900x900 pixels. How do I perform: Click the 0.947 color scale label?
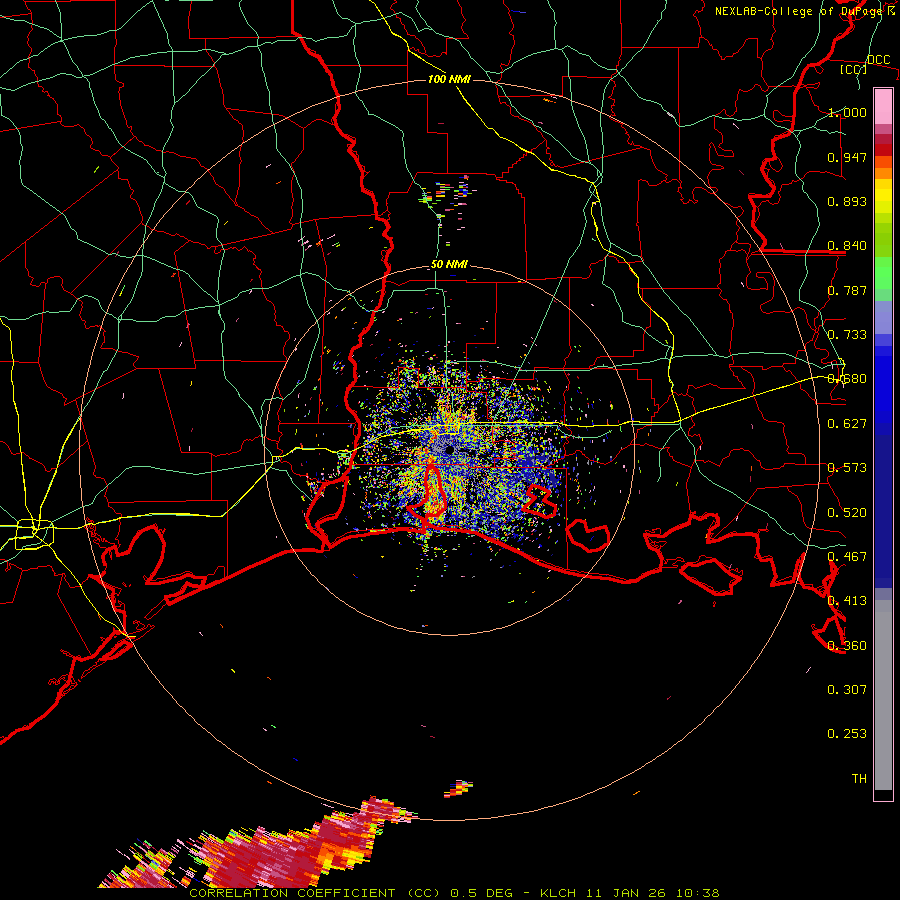pos(847,157)
